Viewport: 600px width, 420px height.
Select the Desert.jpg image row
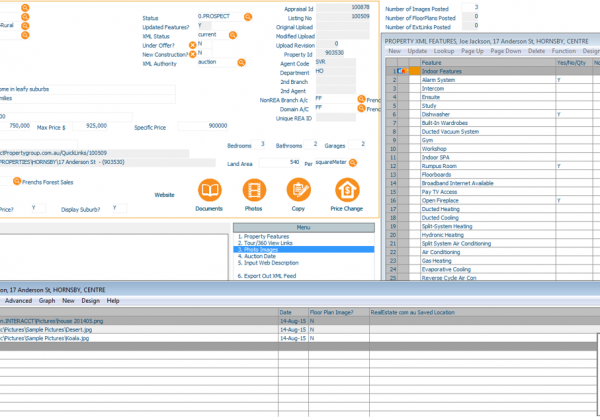tap(300, 330)
